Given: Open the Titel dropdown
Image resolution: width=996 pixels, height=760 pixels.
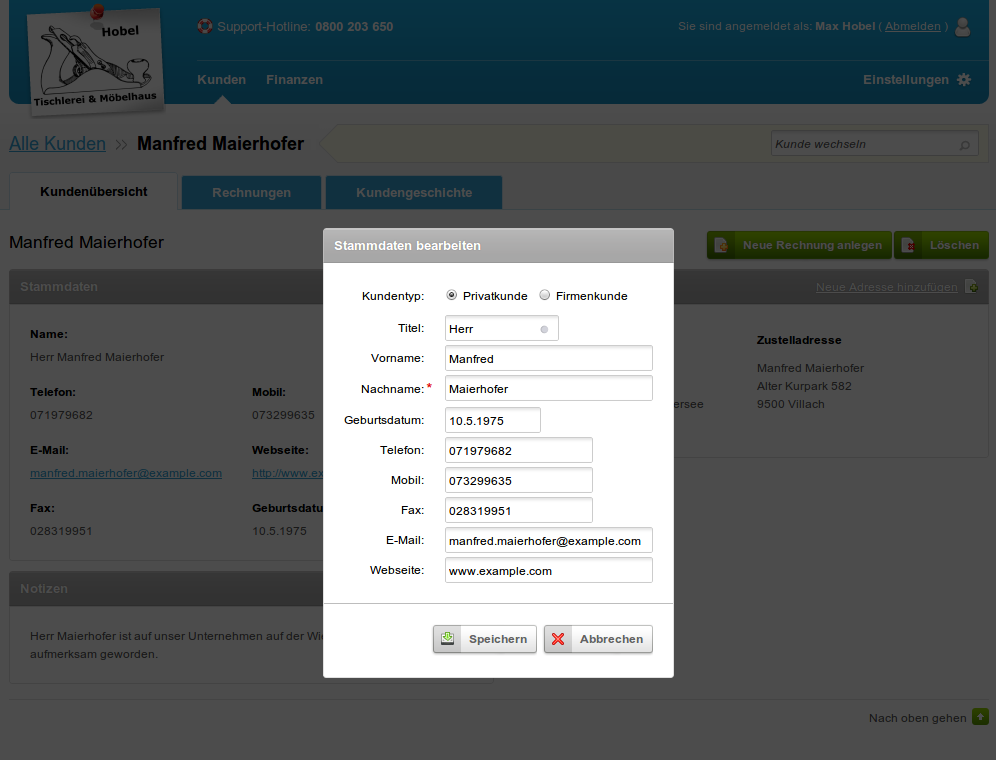Looking at the screenshot, I should click(x=501, y=329).
